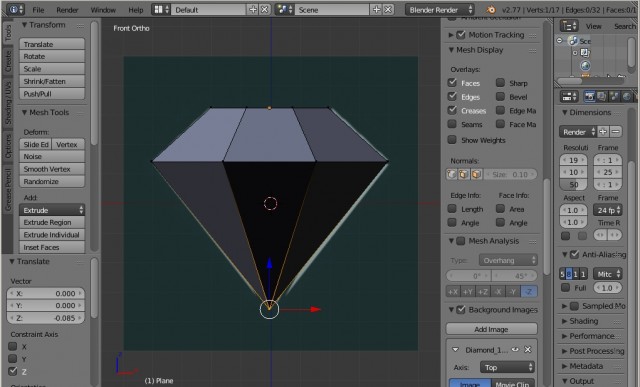
Task: Toggle Faces overlay checkbox
Action: 452,82
